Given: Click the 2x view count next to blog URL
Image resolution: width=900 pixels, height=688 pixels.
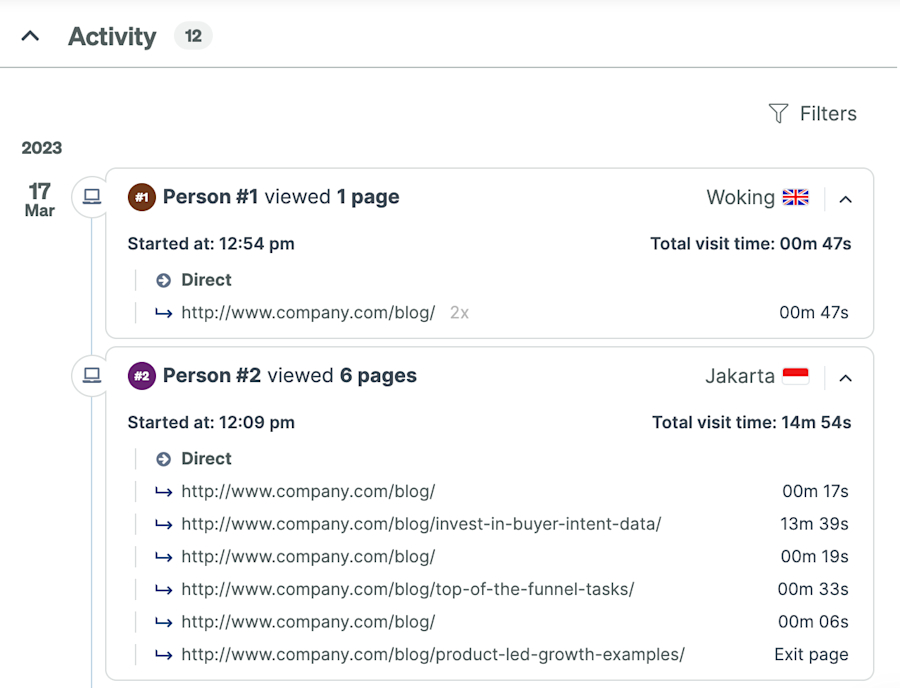Looking at the screenshot, I should point(458,313).
